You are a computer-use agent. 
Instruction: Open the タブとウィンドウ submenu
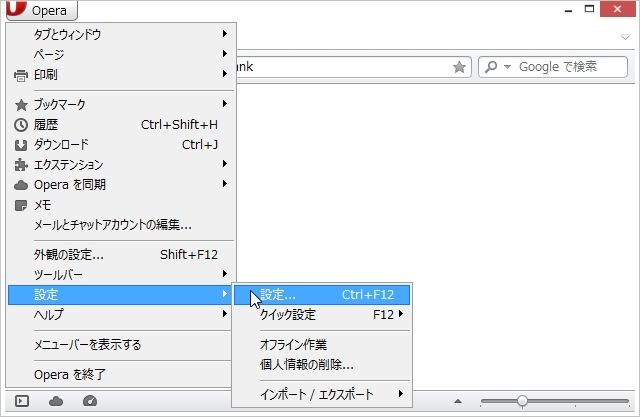pyautogui.click(x=122, y=34)
